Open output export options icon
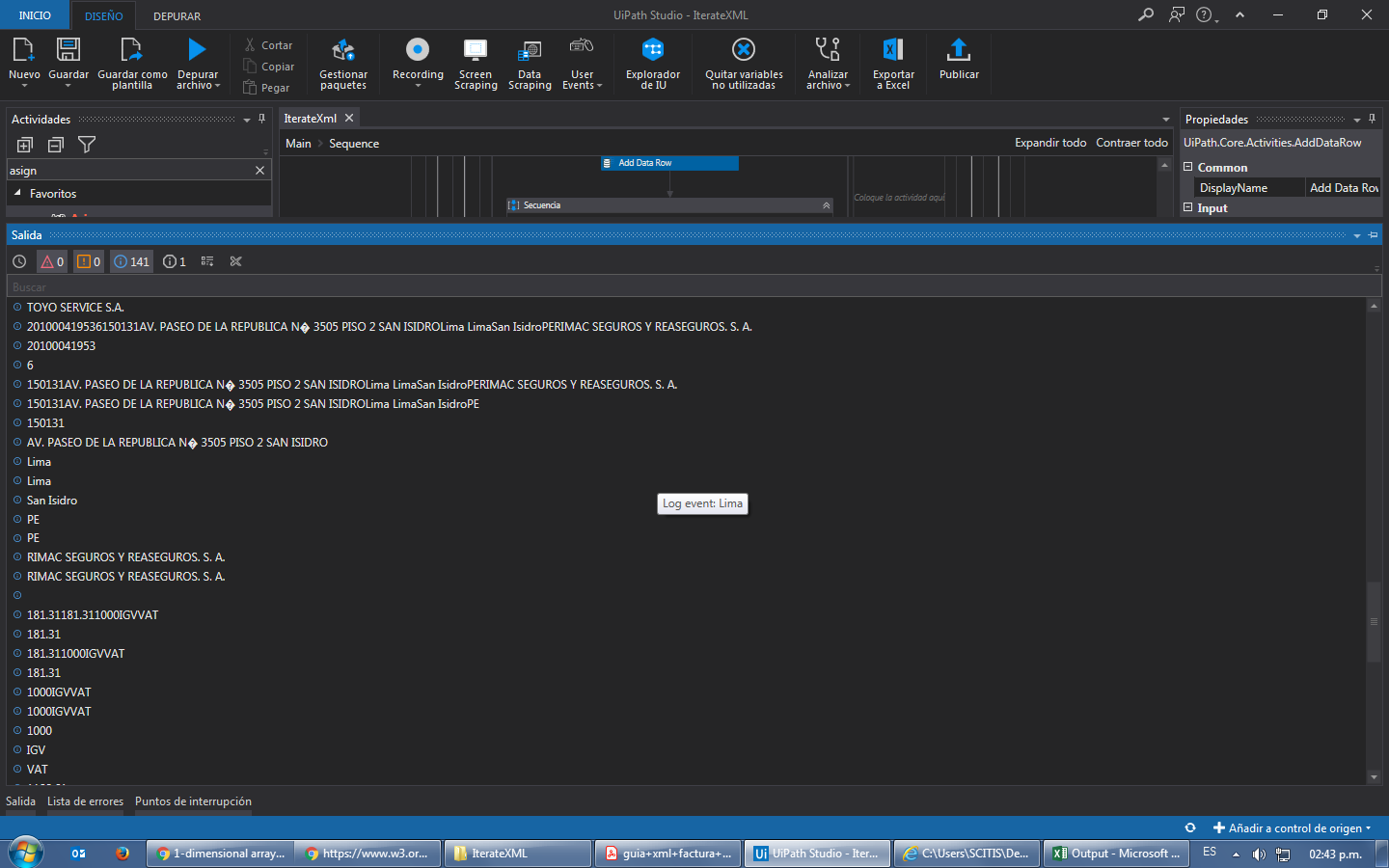This screenshot has height=868, width=1389. 207,261
